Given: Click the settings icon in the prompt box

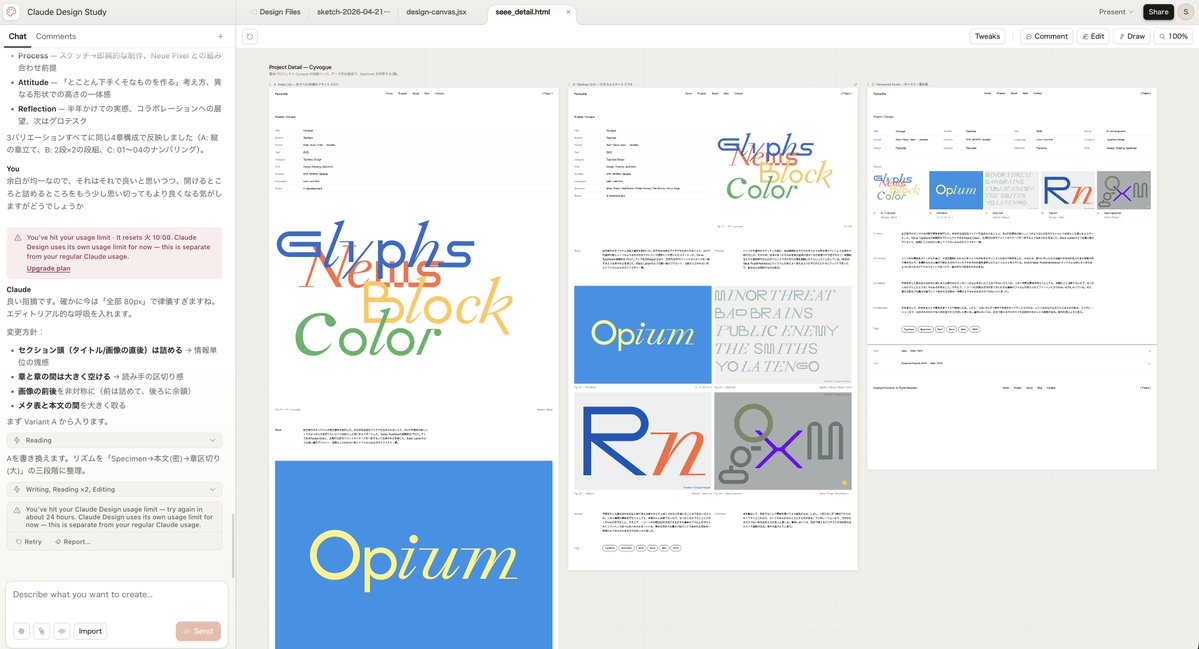Looking at the screenshot, I should pyautogui.click(x=21, y=631).
